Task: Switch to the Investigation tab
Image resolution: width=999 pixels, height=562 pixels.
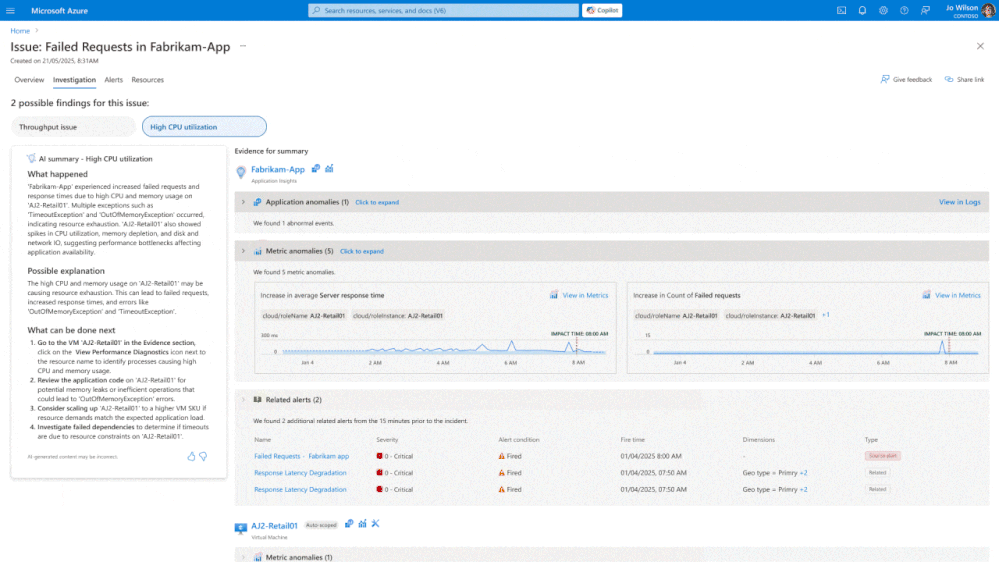Action: click(x=74, y=80)
